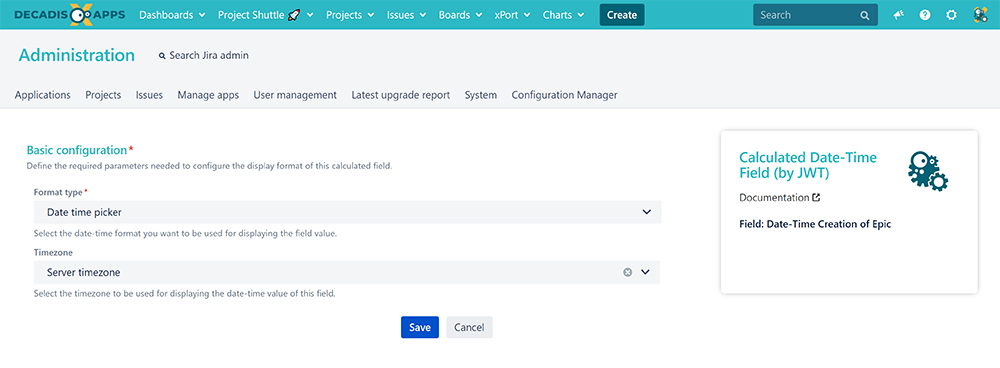
Task: Open the Format type dropdown
Action: [x=347, y=212]
